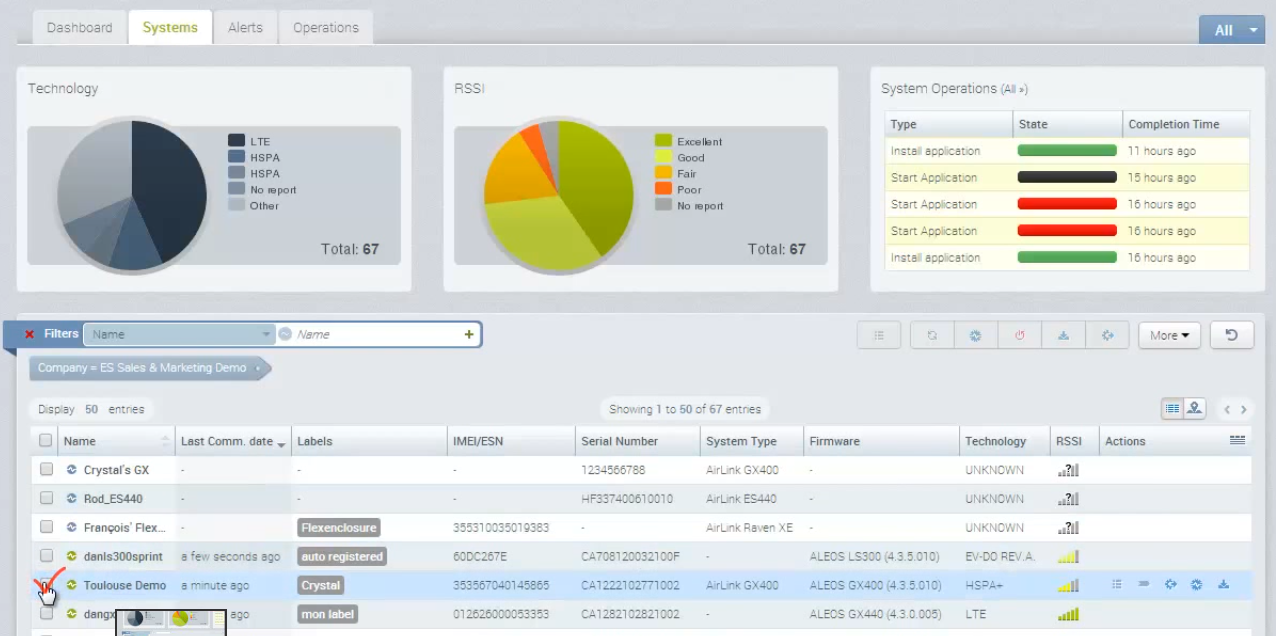Open the Operations tab
The width and height of the screenshot is (1276, 636).
(325, 28)
